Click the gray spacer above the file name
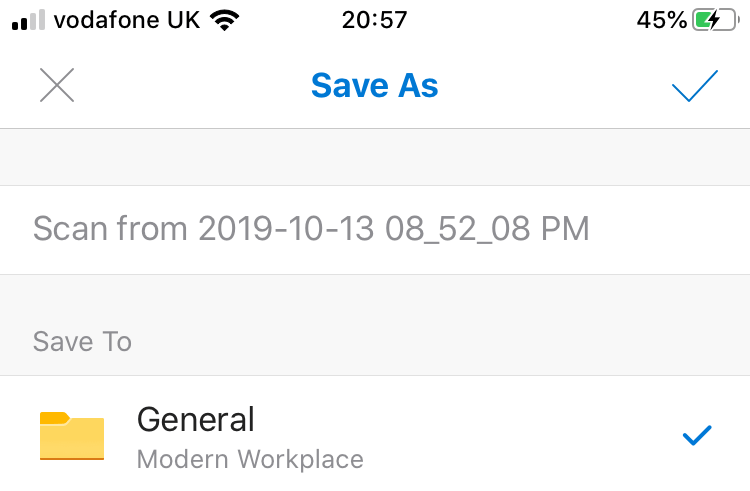 coord(375,157)
